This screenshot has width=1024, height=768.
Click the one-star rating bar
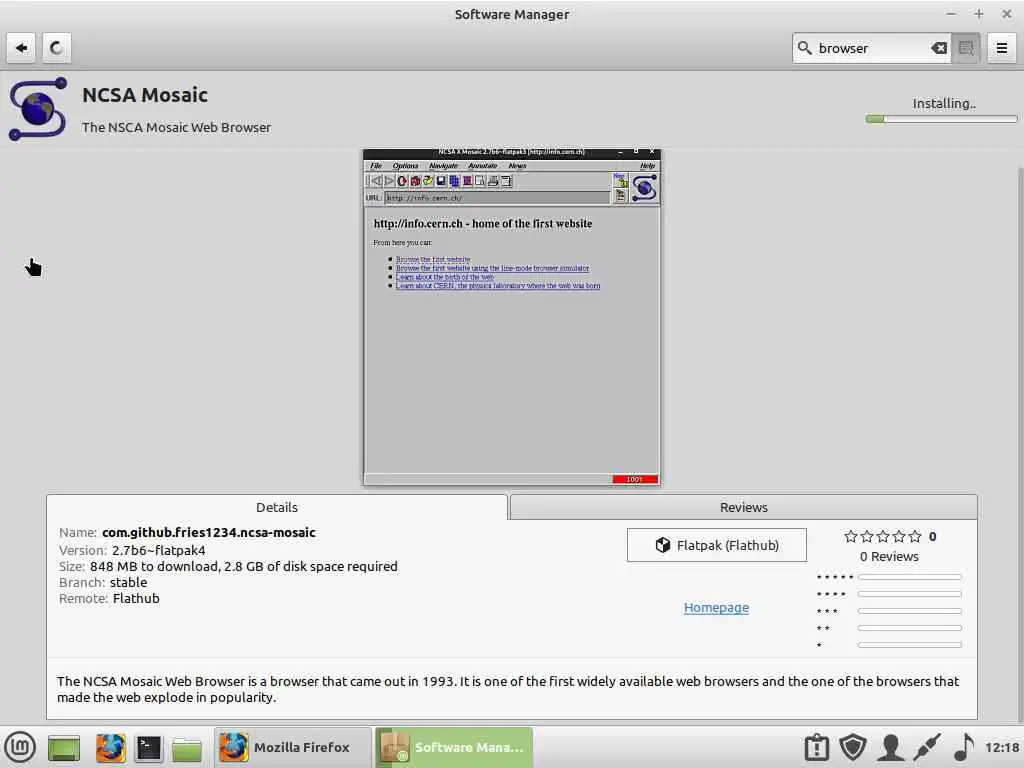[x=910, y=645]
